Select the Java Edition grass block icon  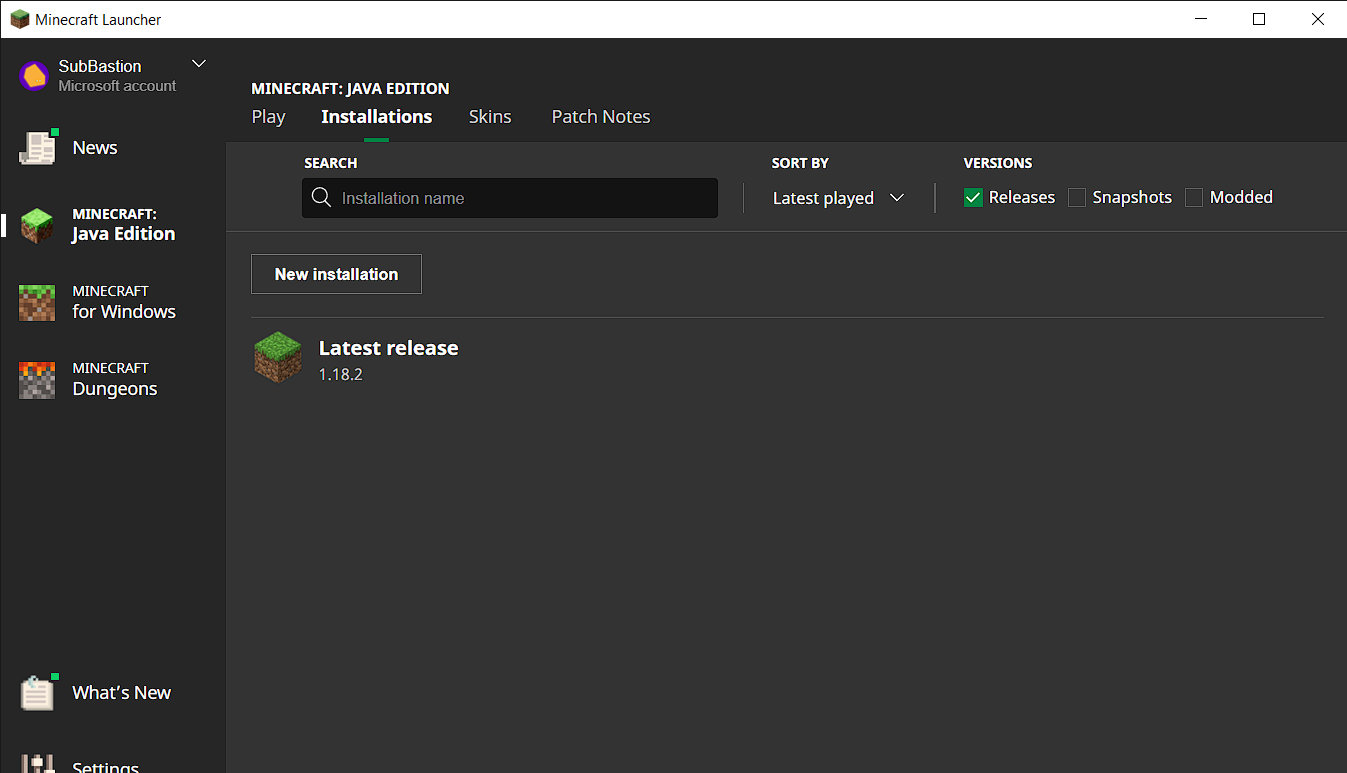click(37, 225)
